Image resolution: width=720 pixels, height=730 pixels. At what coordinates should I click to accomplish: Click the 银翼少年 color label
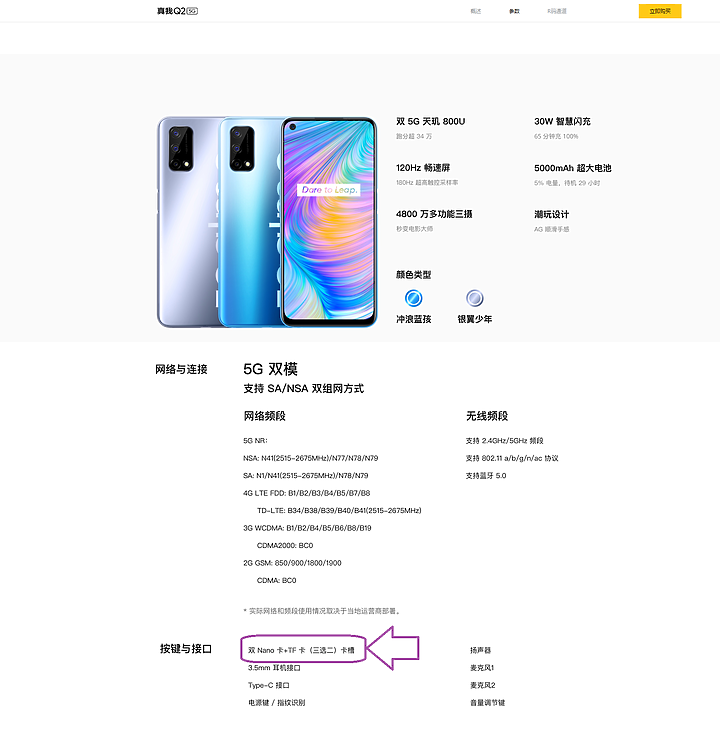point(475,319)
